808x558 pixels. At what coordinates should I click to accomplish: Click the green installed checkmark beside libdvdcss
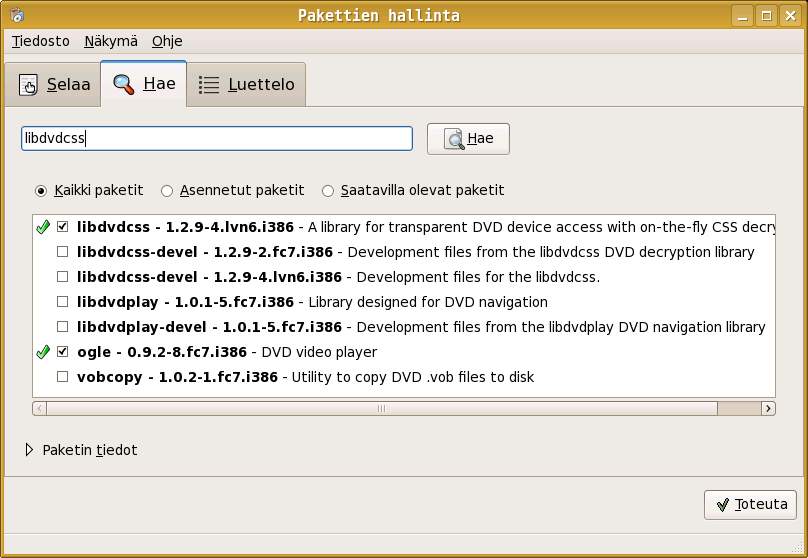point(43,227)
